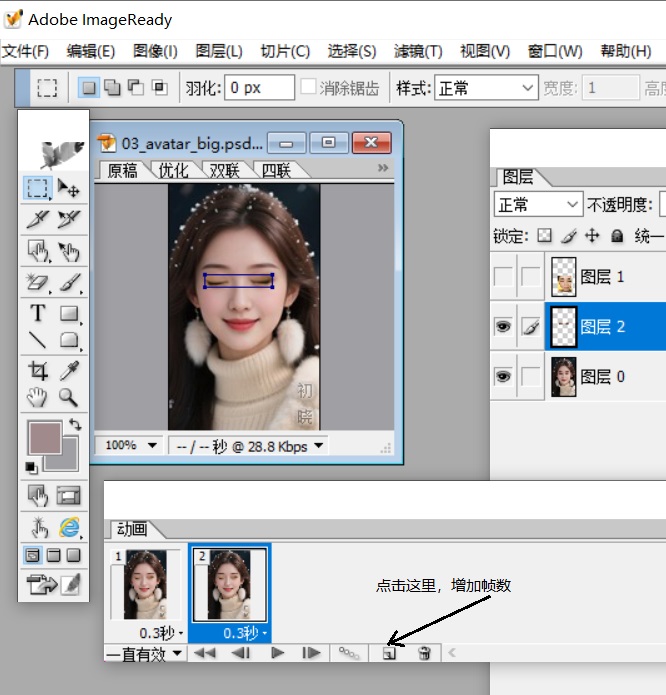The height and width of the screenshot is (695, 666).
Task: Toggle the 消除锯齿 anti-alias checkbox
Action: [309, 88]
